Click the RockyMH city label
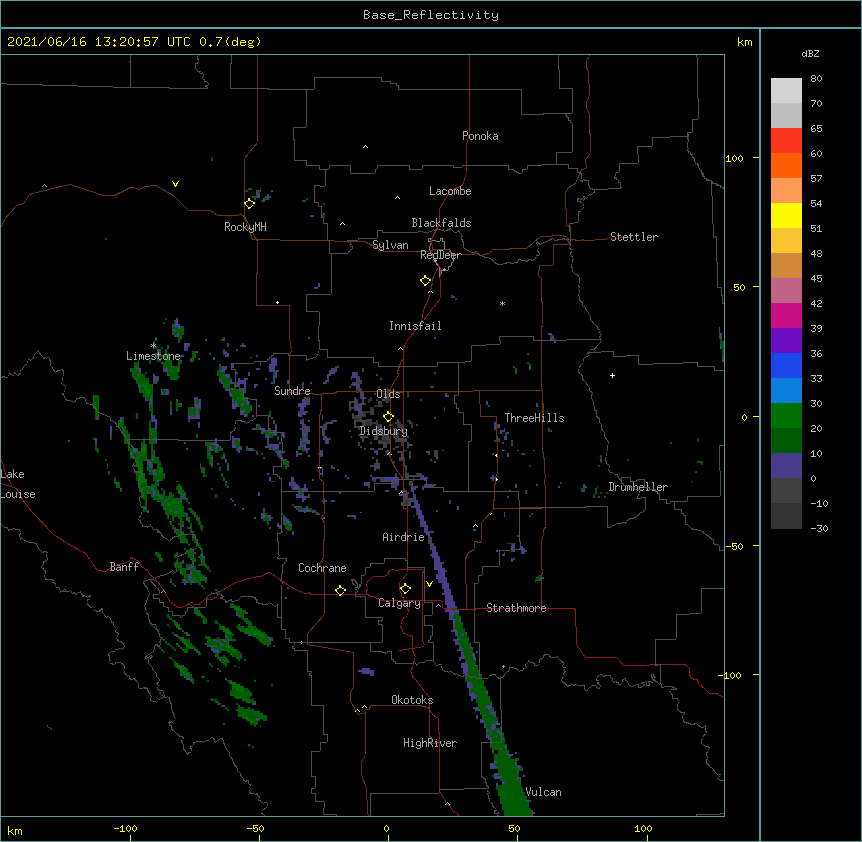This screenshot has width=862, height=842. (x=245, y=227)
